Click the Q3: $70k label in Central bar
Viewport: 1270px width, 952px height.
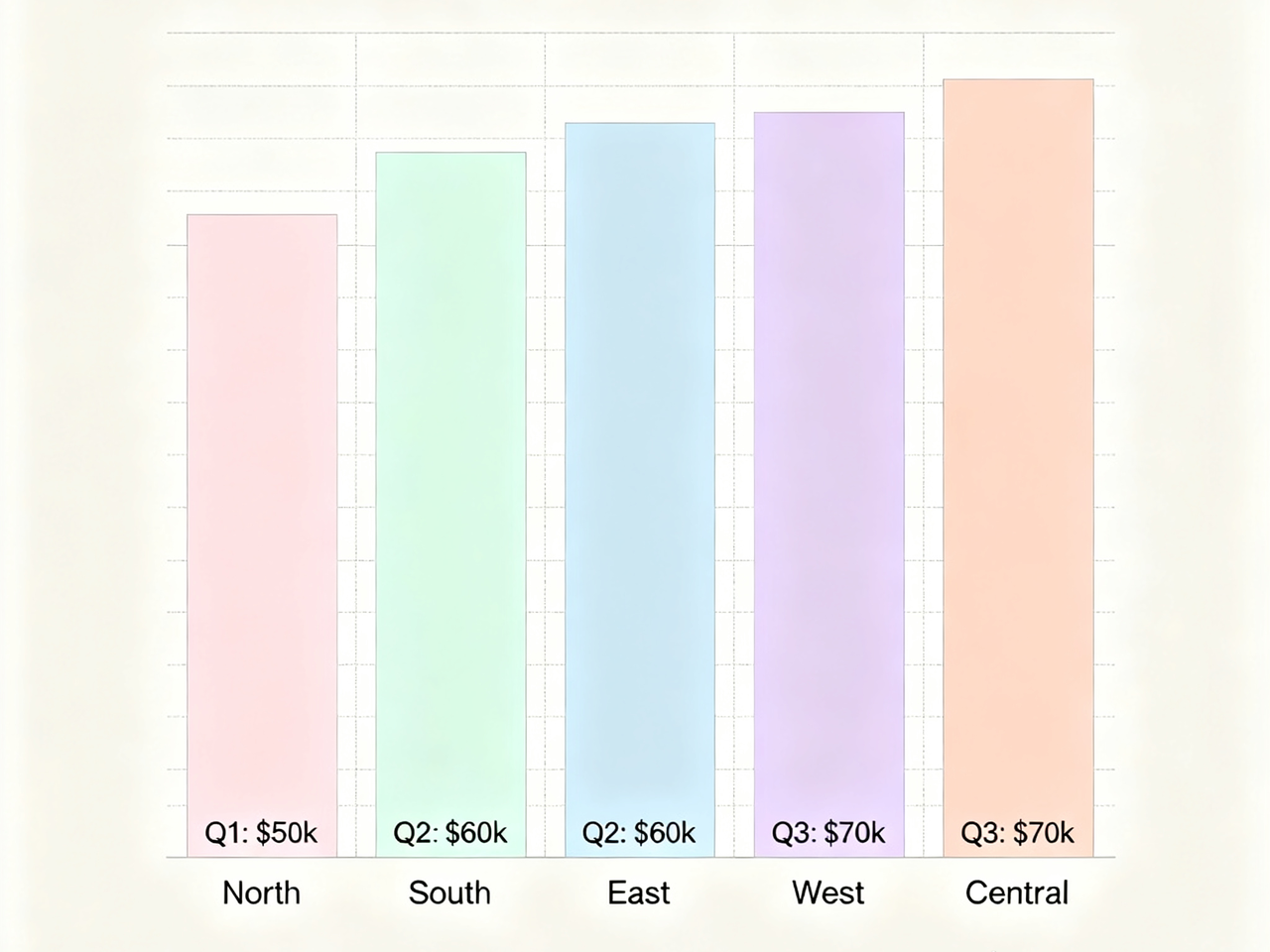click(x=1017, y=833)
